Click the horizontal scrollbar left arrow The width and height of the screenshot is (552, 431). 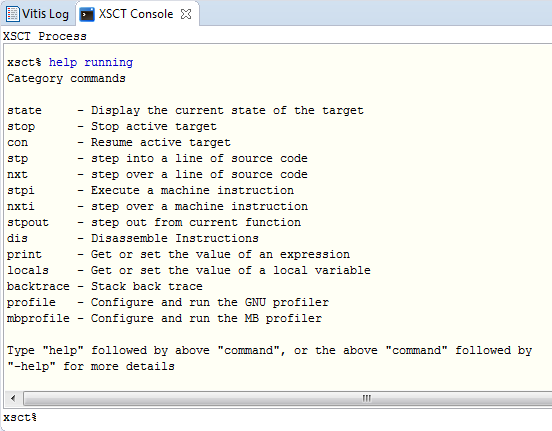13,398
